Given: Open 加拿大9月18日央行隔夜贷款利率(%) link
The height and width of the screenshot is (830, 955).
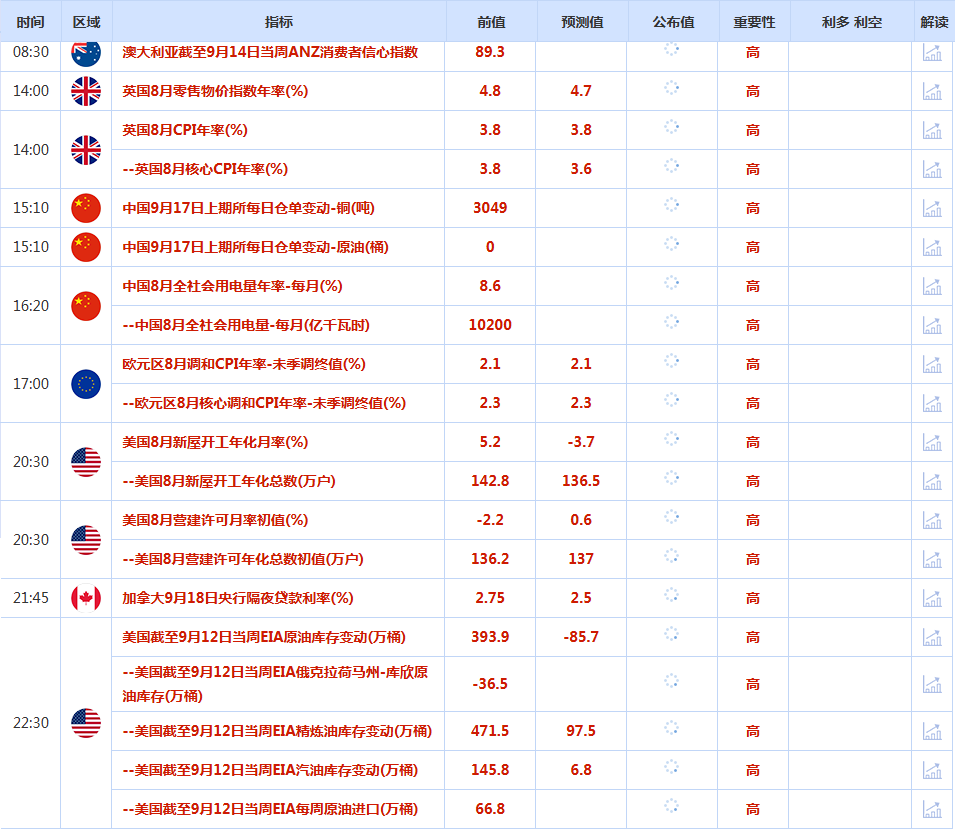Looking at the screenshot, I should [238, 598].
